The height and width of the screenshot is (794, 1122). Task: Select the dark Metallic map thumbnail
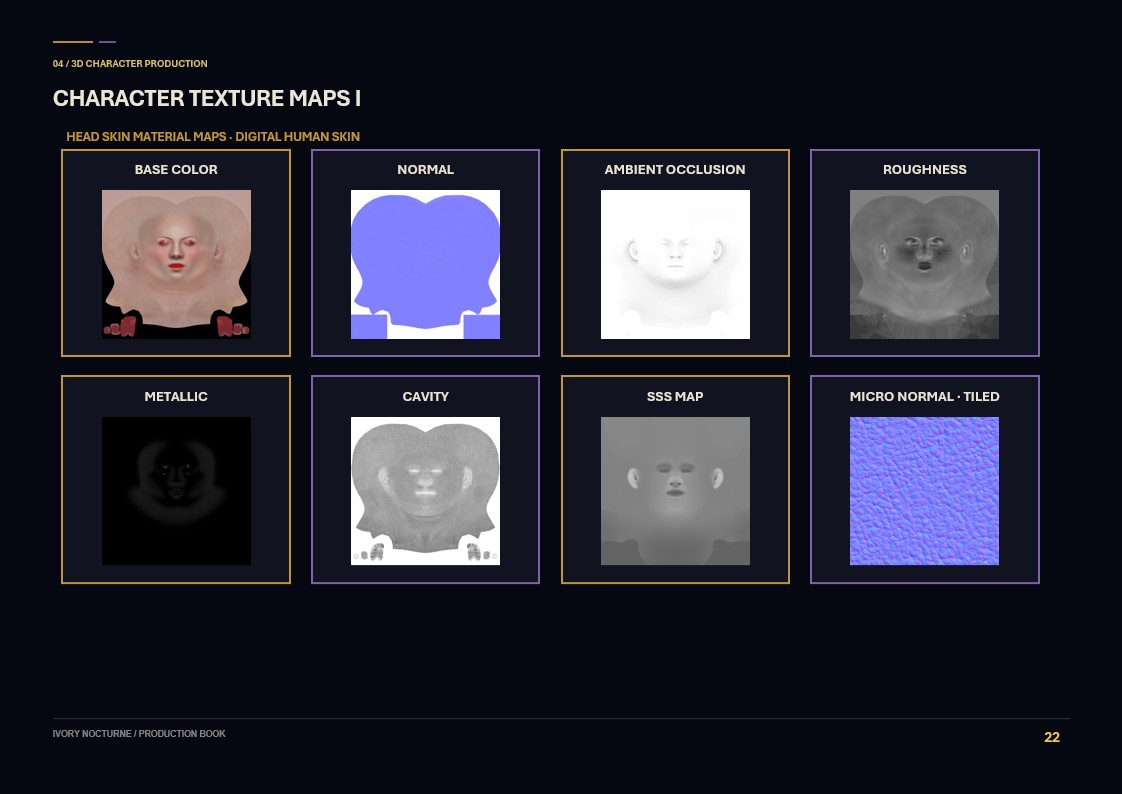176,491
